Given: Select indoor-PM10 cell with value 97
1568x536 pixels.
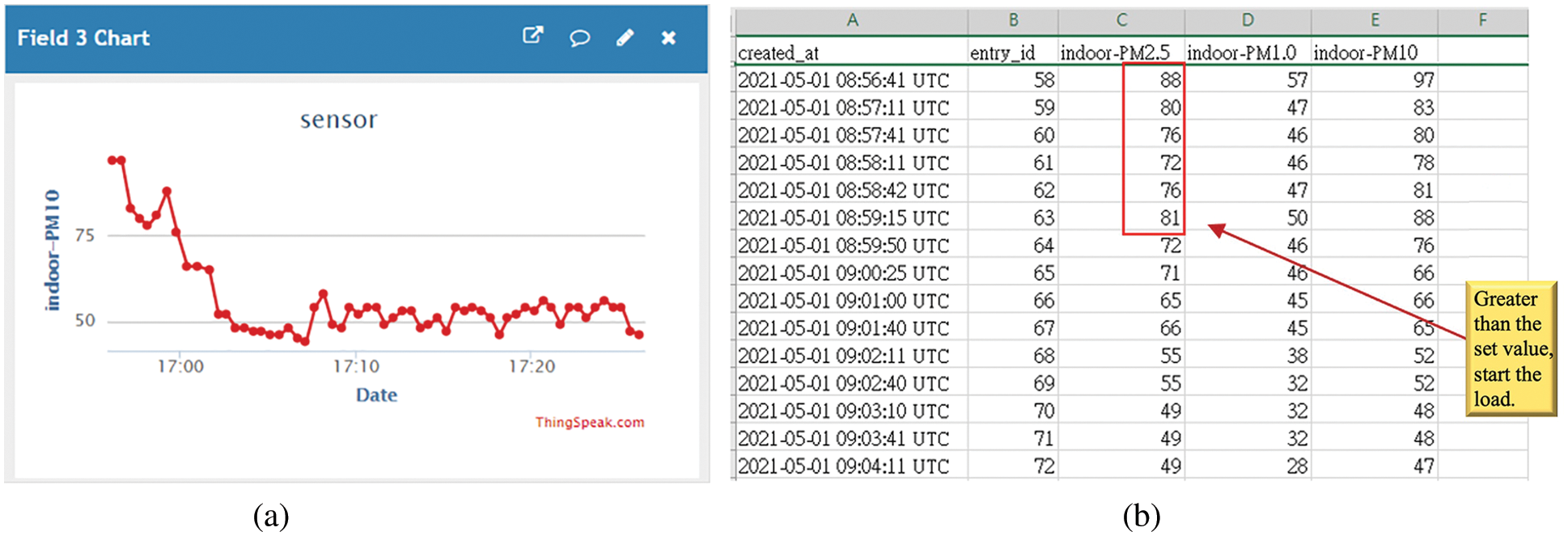Looking at the screenshot, I should (x=1374, y=80).
